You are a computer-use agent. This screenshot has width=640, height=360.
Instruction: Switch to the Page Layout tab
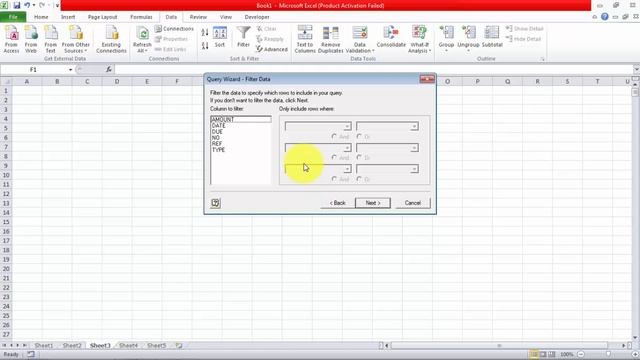tap(102, 17)
